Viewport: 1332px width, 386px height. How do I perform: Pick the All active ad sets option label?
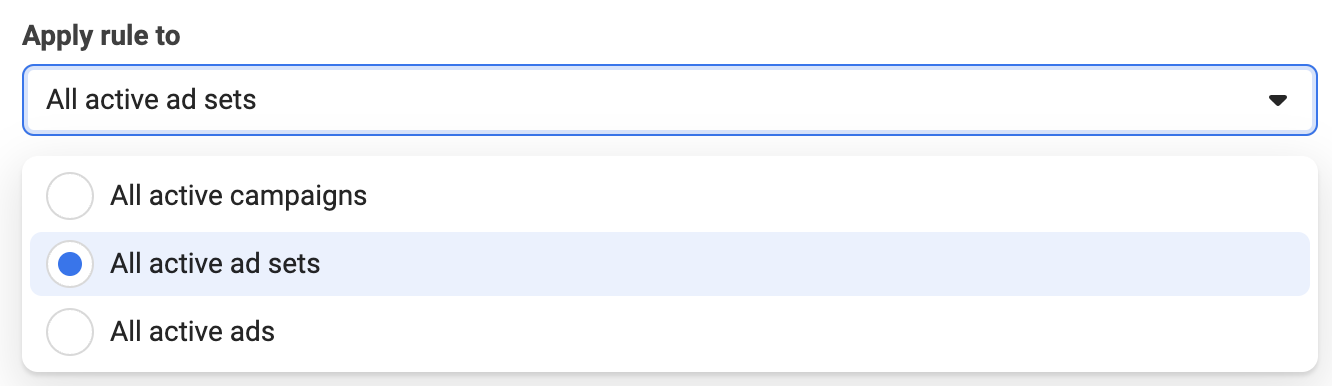(216, 264)
